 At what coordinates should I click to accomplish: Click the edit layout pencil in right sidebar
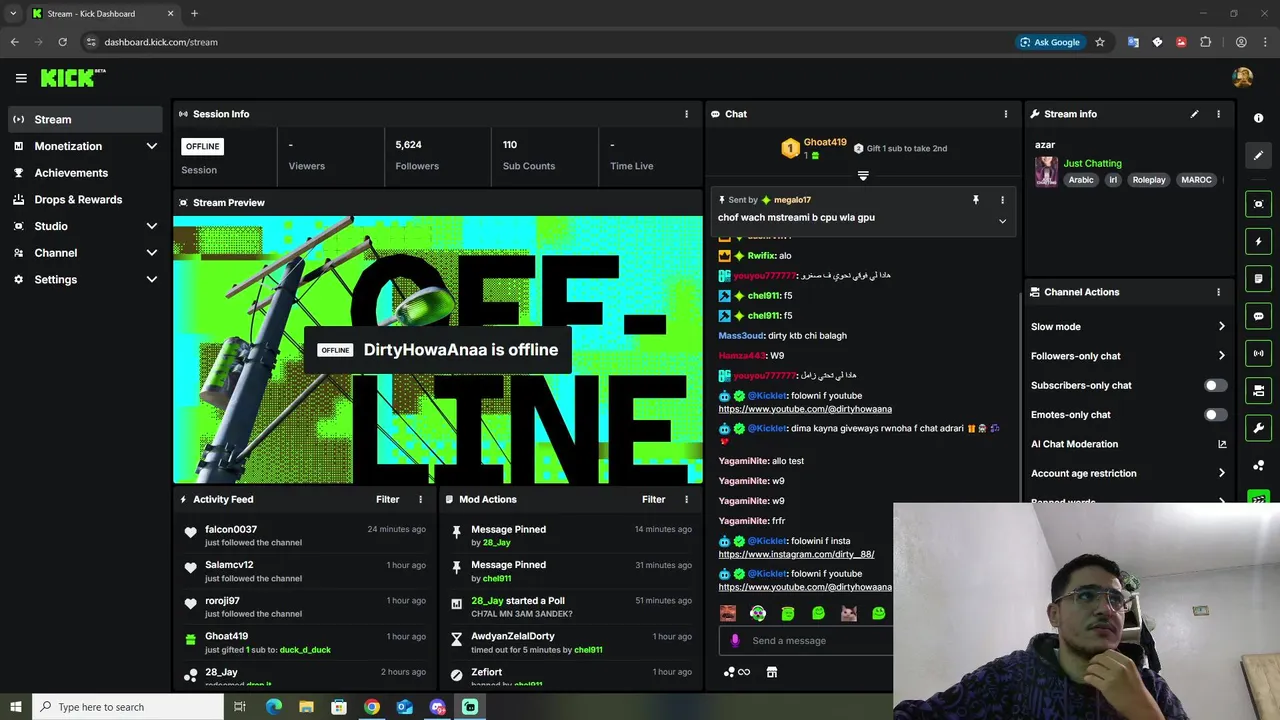coord(1258,155)
